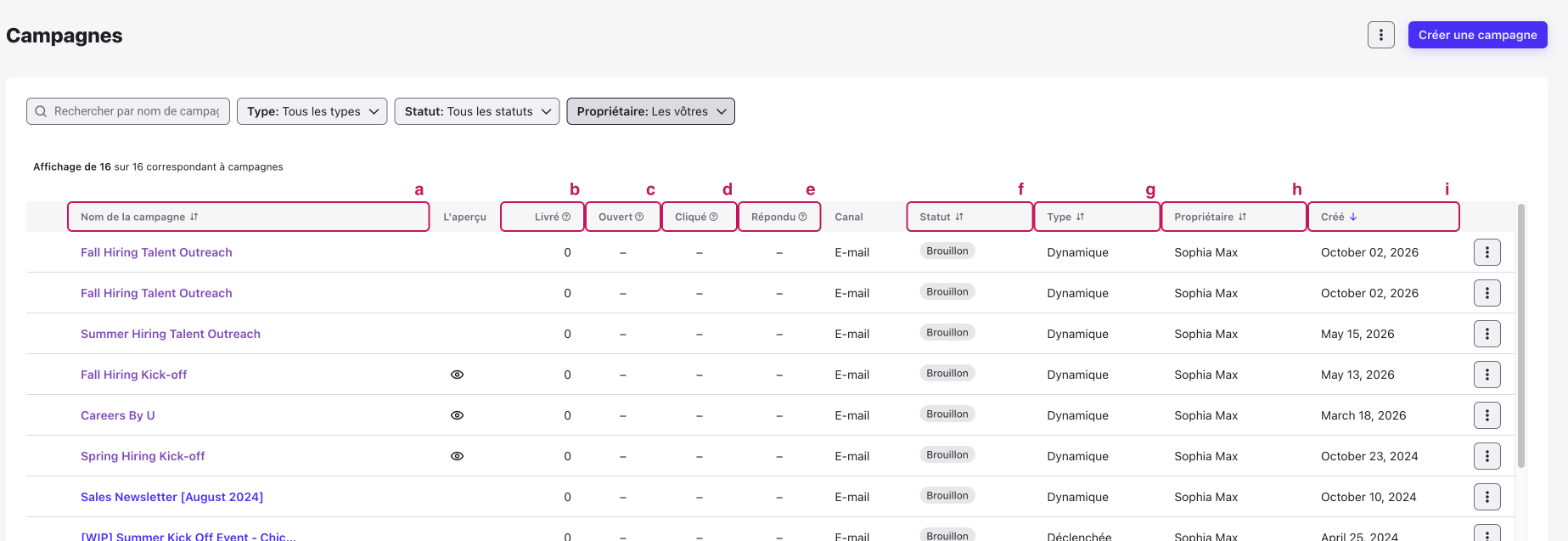Sort the table by Statut column

pyautogui.click(x=959, y=216)
